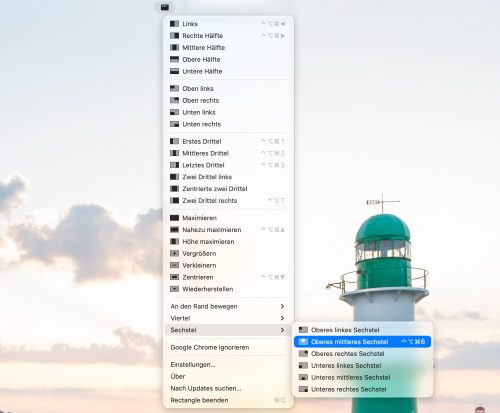This screenshot has height=413, width=500.
Task: Click the Unten rechts label
Action: tap(202, 124)
